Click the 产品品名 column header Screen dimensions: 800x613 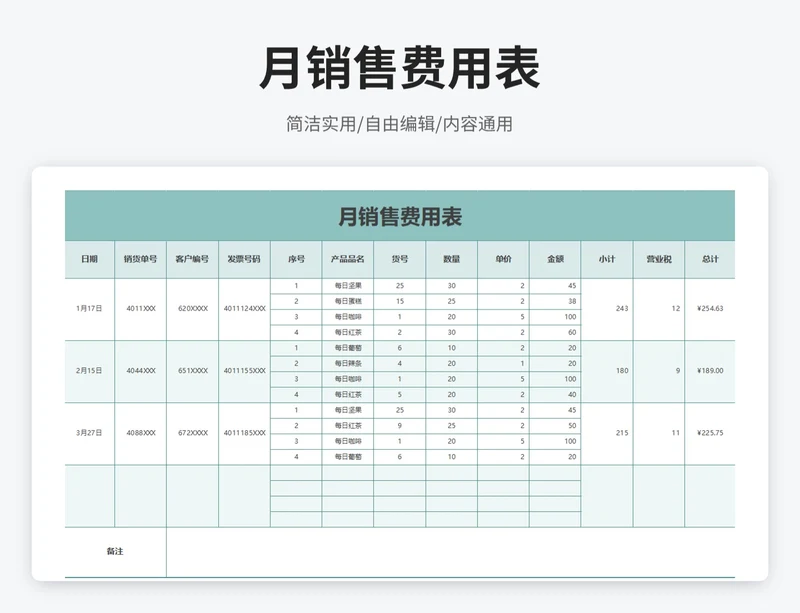(347, 259)
